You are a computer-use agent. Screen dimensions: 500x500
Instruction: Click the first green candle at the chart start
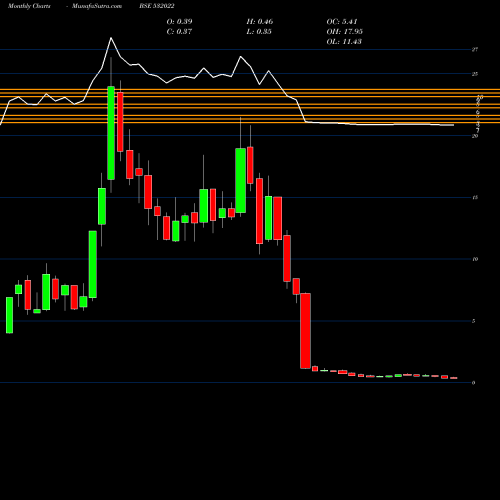click(x=10, y=315)
